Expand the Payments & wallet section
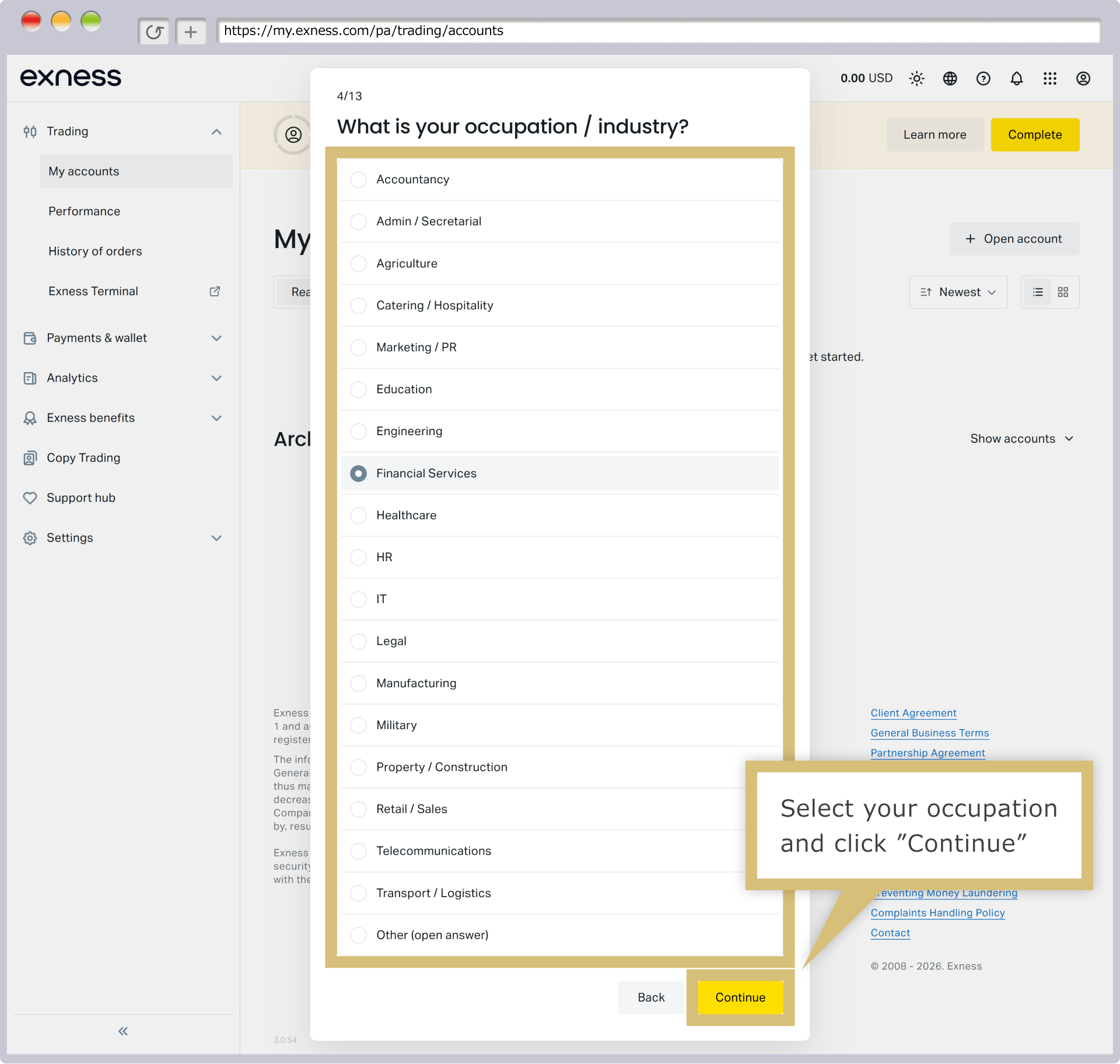 [x=123, y=338]
